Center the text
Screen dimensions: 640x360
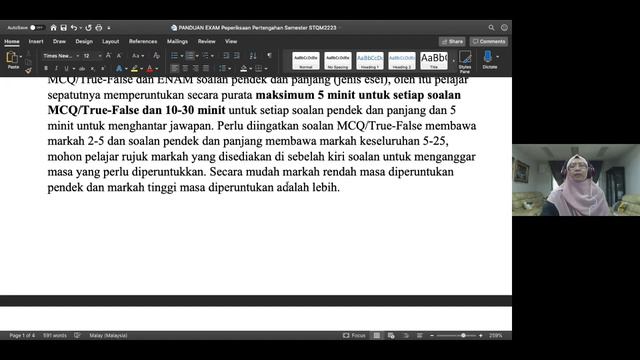click(185, 69)
